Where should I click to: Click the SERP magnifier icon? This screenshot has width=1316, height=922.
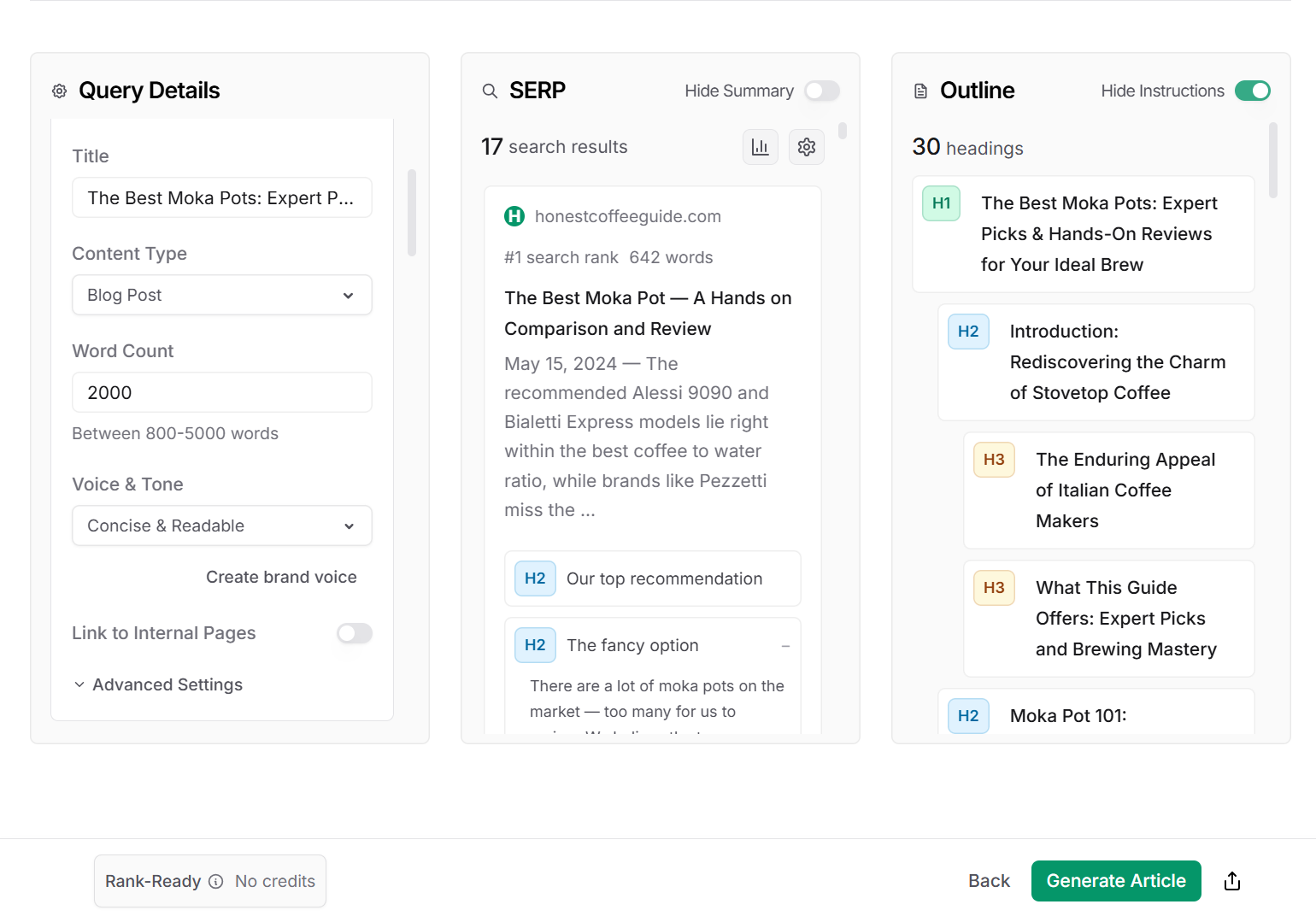(490, 91)
